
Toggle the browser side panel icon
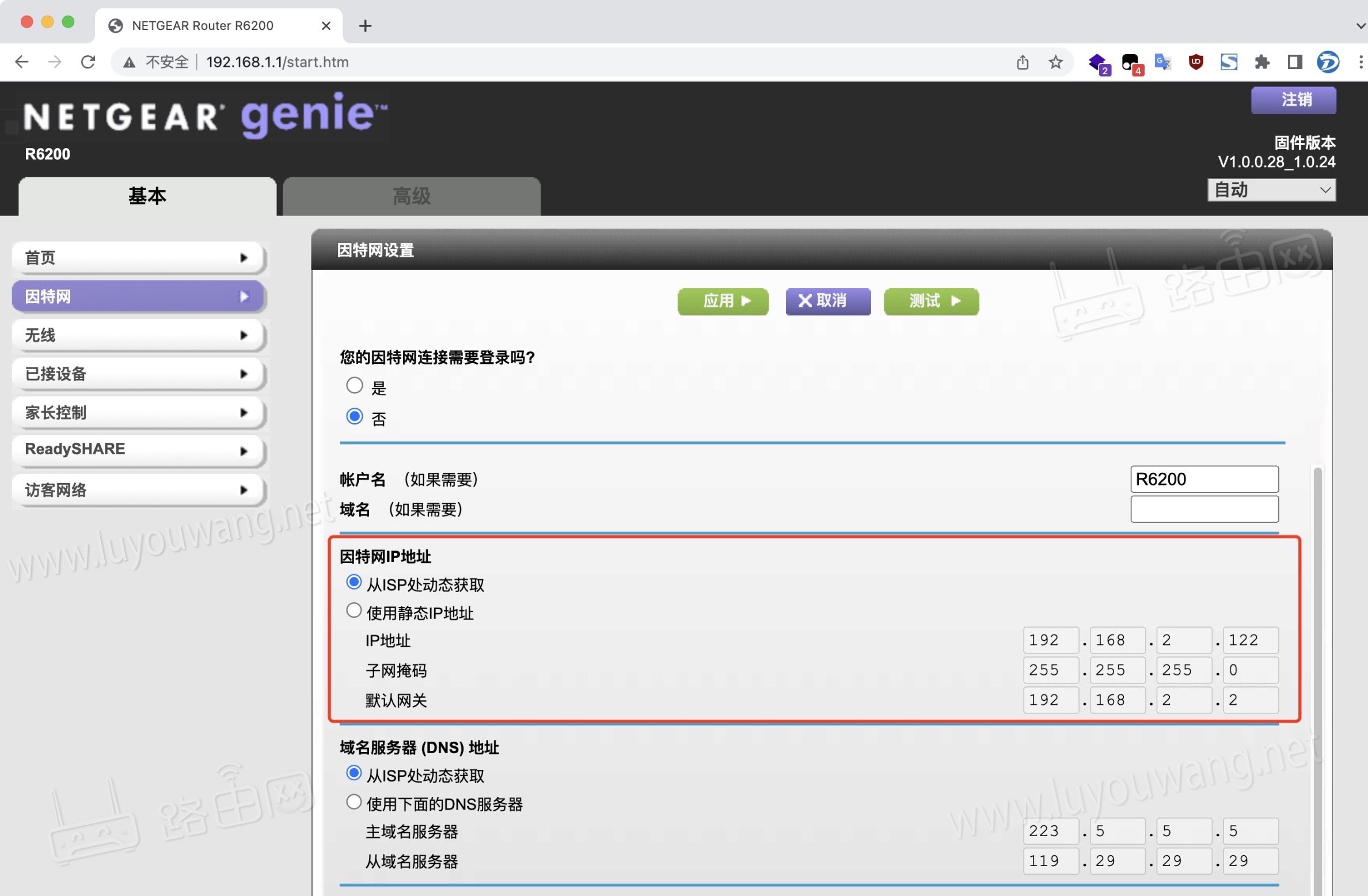pos(1295,62)
